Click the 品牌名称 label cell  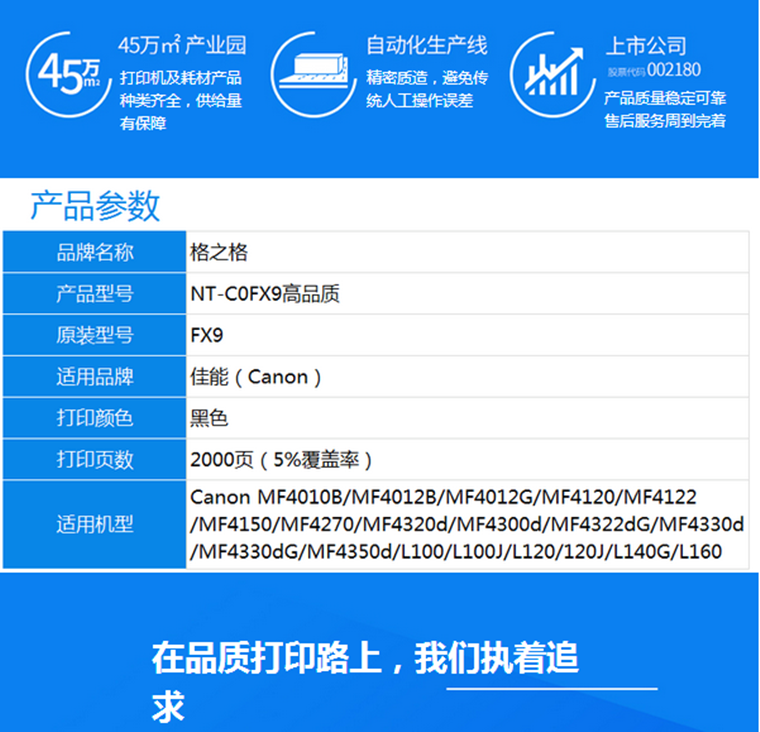pos(94,252)
